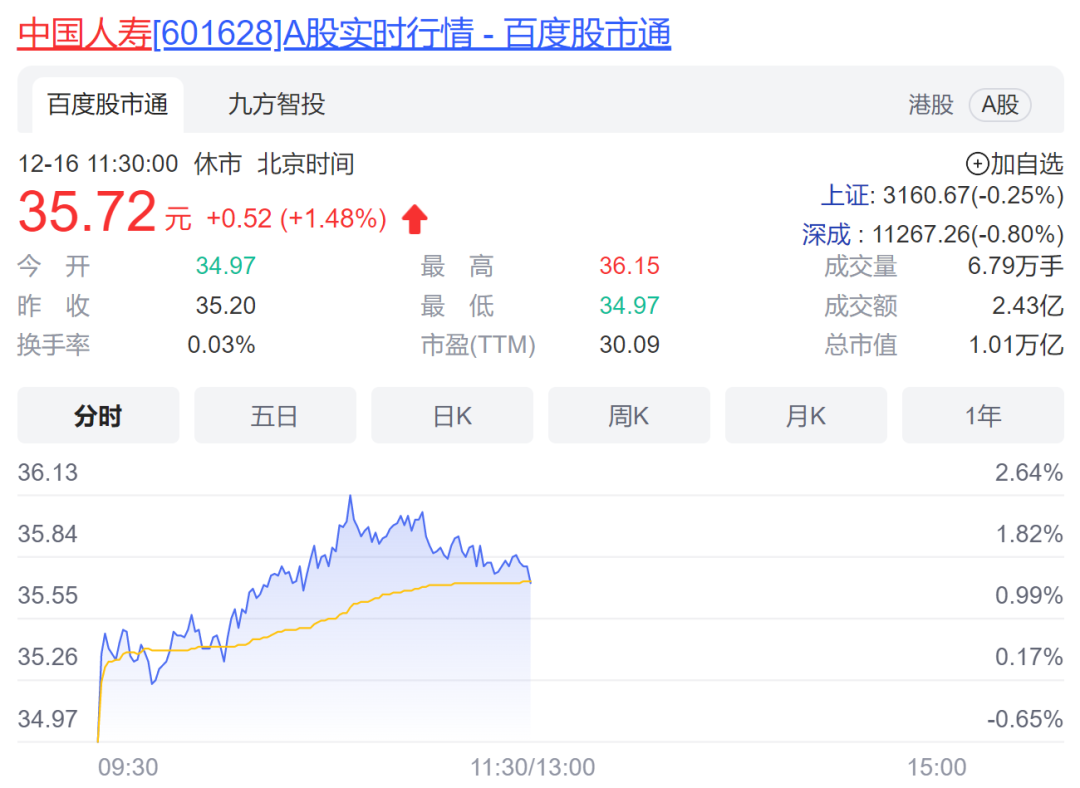Click the percent axis label 2.64%
Screen dimensions: 1080x788
[x=1029, y=473]
